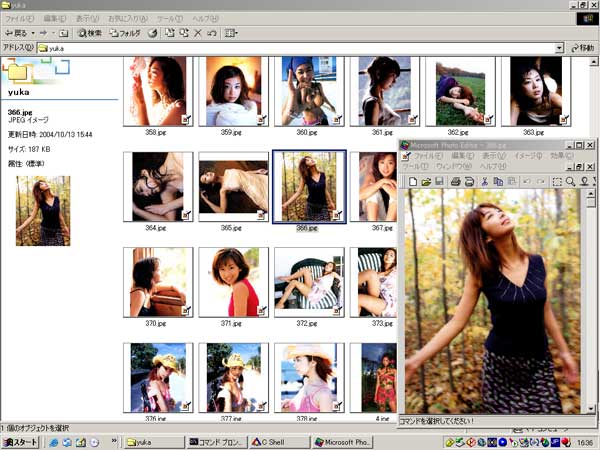Choose the Smudge tool in Photo Editor
The height and width of the screenshot is (450, 600).
584,182
